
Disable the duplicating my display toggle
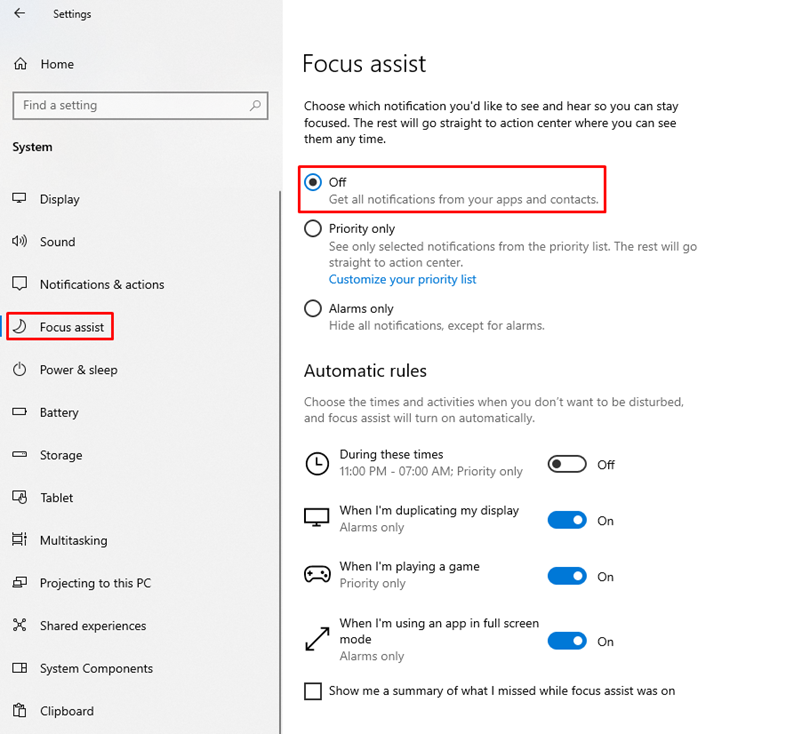(x=567, y=520)
